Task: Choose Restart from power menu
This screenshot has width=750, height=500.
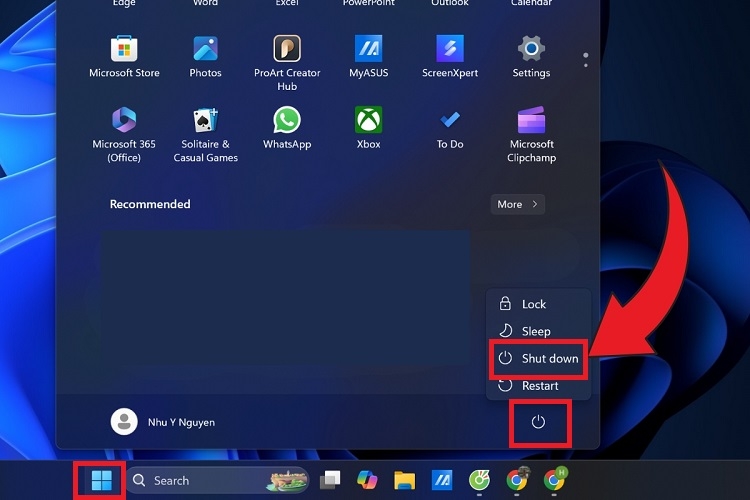Action: coord(538,386)
